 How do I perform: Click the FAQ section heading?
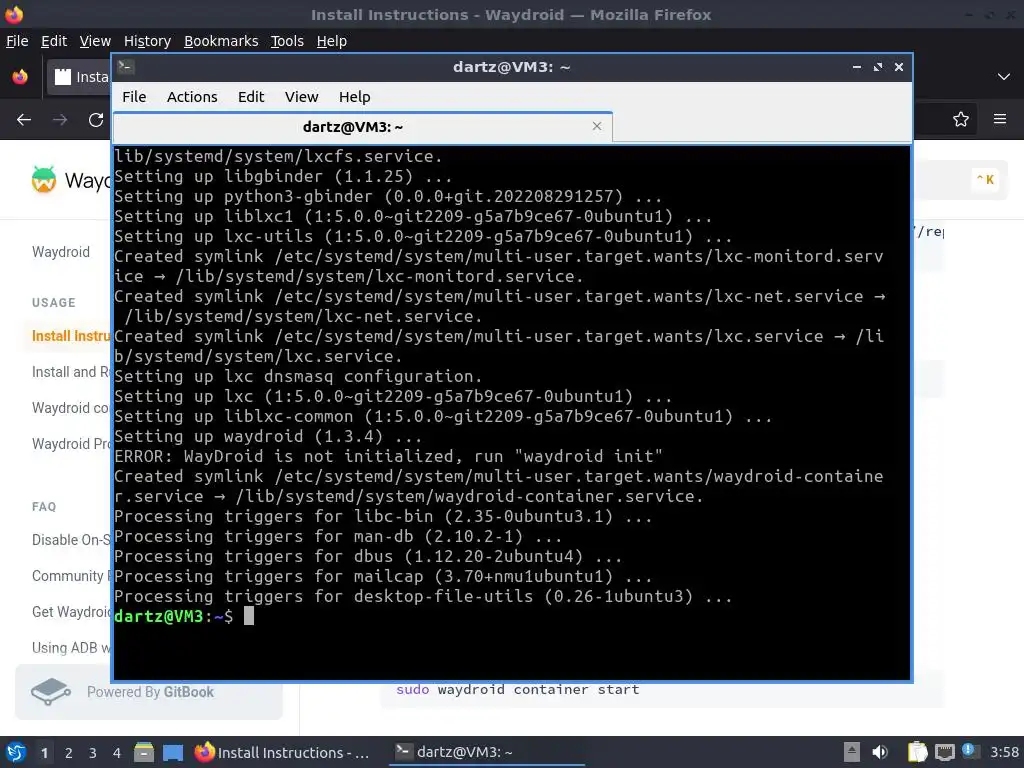pos(44,506)
